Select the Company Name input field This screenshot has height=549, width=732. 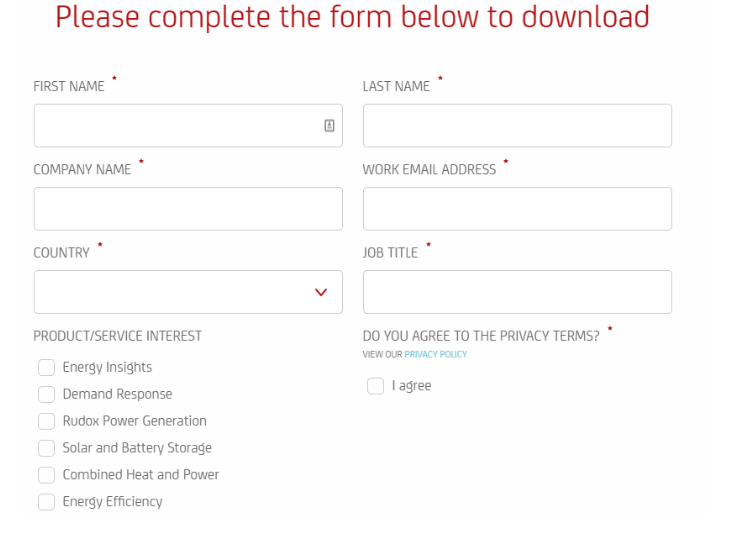click(188, 209)
